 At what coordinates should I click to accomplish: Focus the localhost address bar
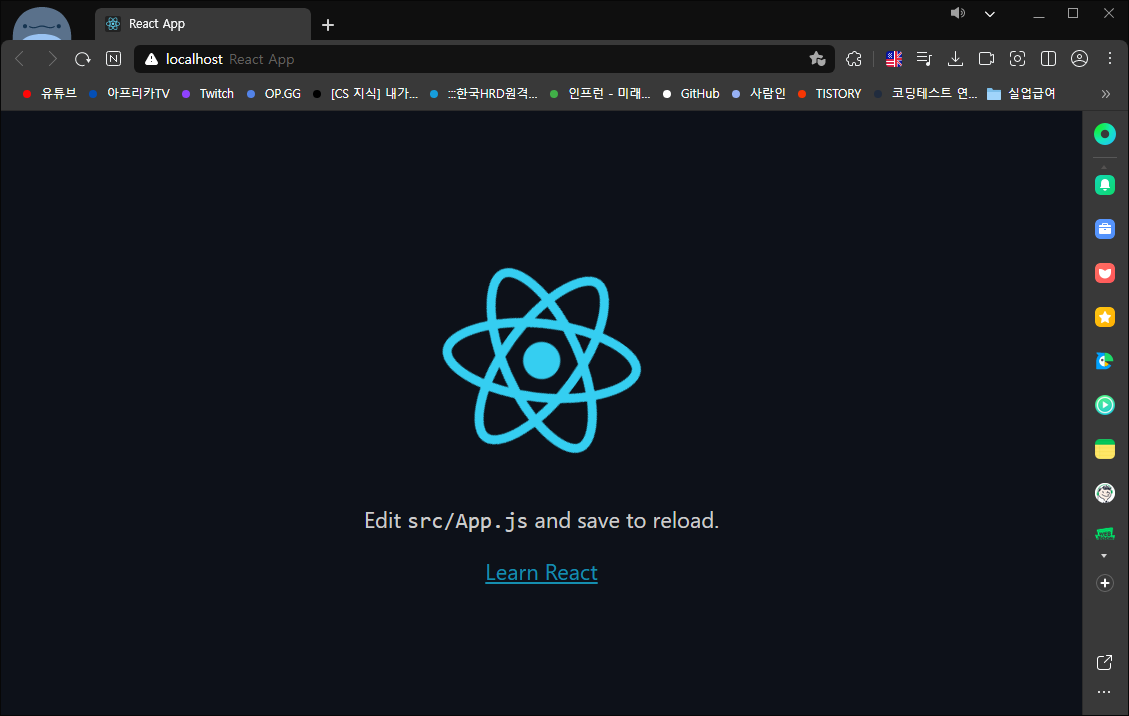(484, 59)
